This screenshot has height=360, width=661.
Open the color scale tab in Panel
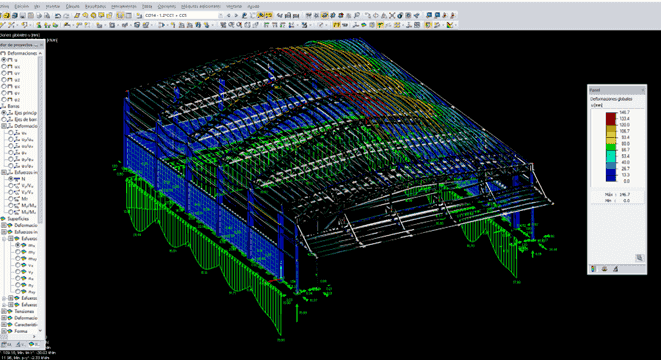click(594, 269)
